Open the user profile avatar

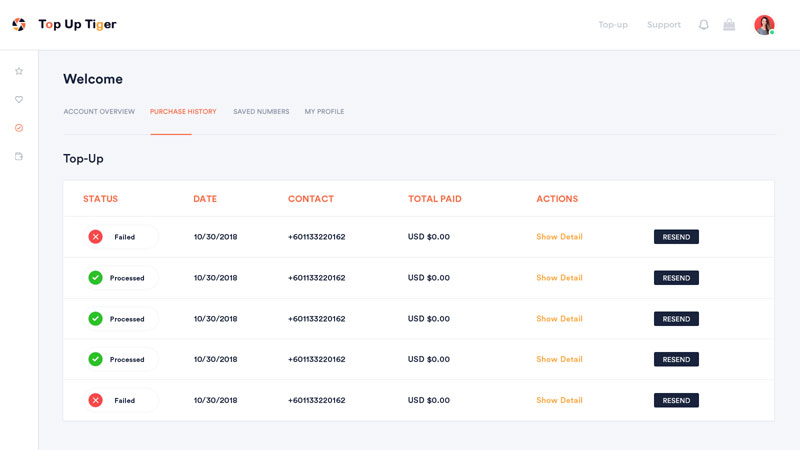point(764,25)
